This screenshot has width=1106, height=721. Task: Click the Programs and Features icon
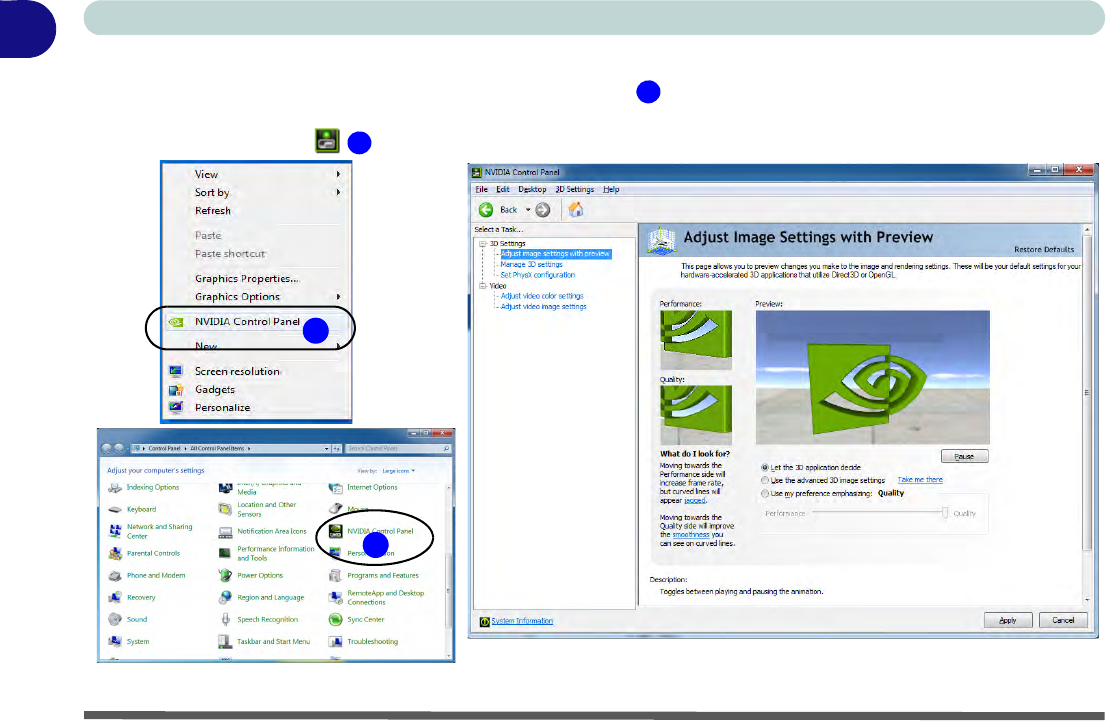(x=335, y=576)
